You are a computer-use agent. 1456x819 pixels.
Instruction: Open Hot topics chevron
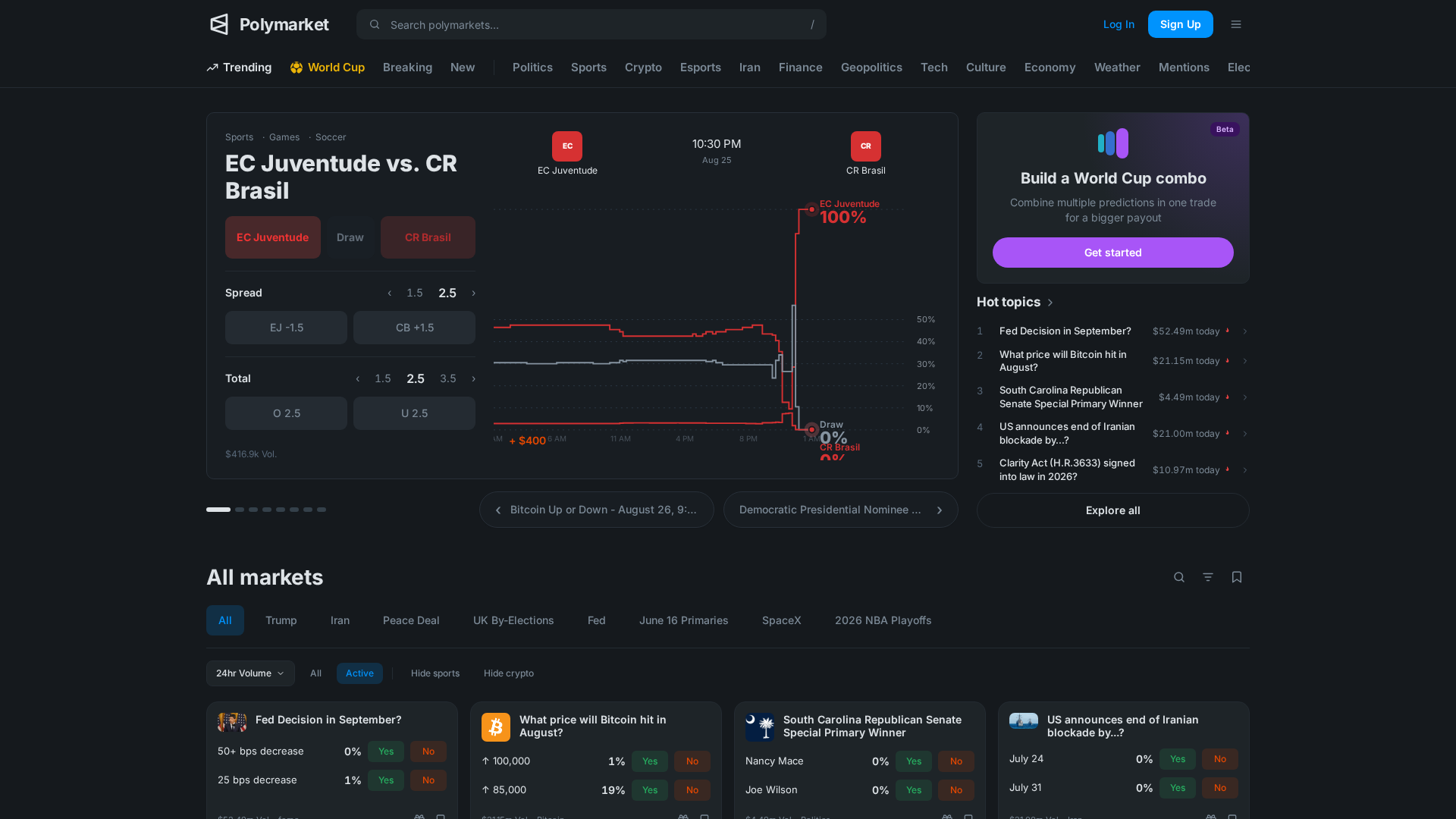coord(1050,303)
